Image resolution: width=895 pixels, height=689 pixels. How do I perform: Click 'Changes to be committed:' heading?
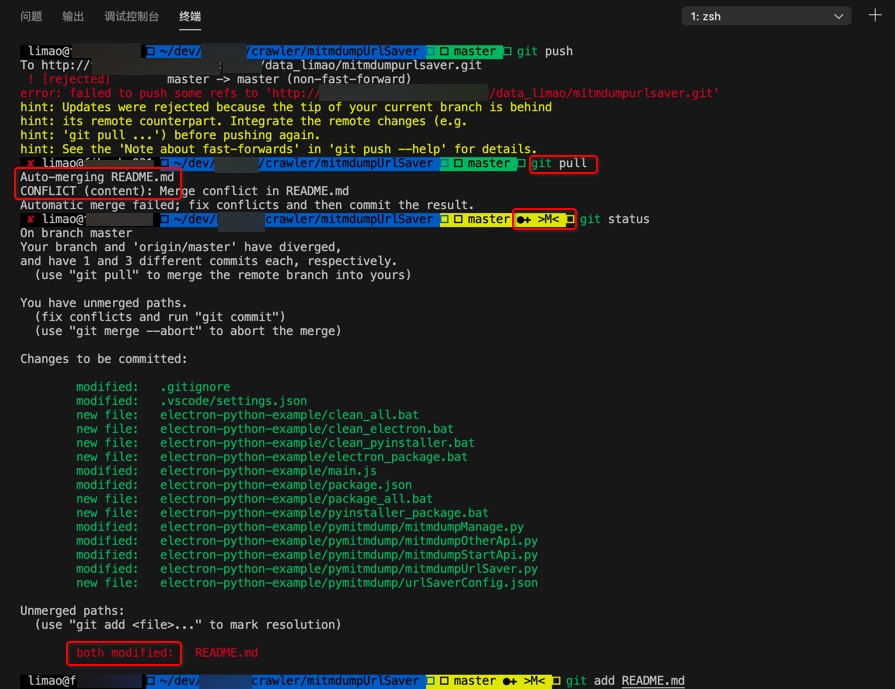point(103,359)
